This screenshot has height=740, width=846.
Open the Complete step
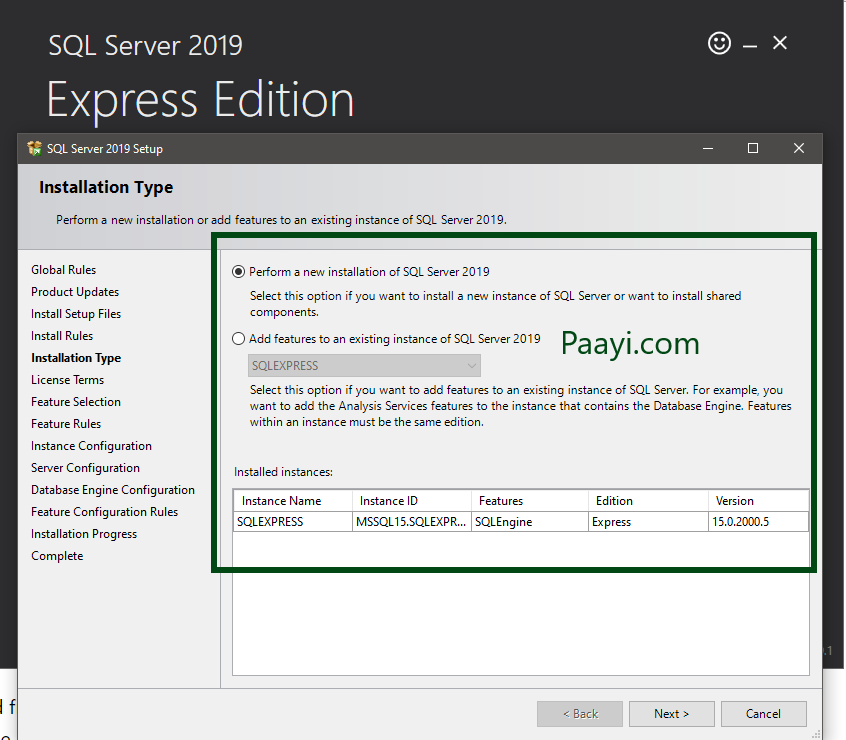click(57, 555)
